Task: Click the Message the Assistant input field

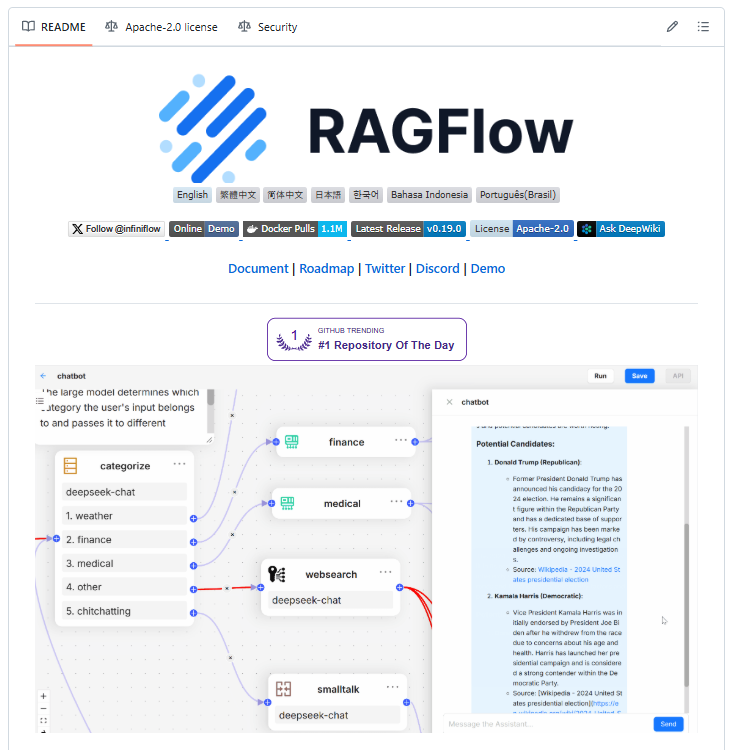Action: pyautogui.click(x=547, y=724)
